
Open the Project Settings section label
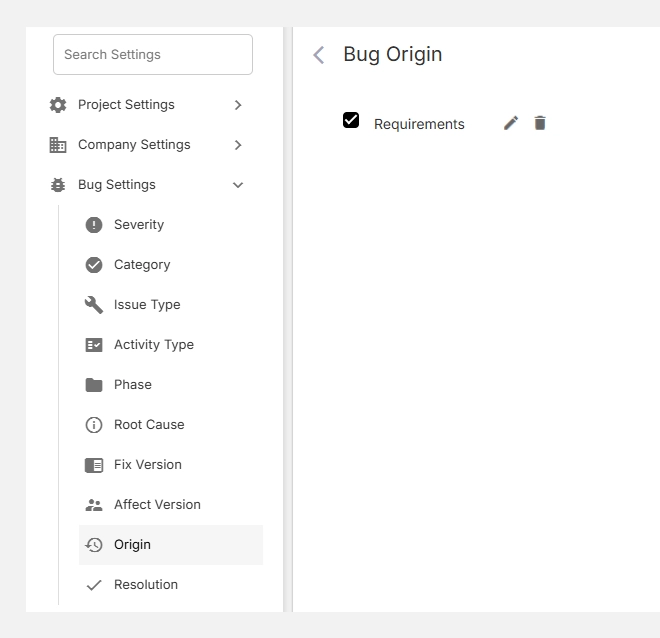tap(126, 105)
